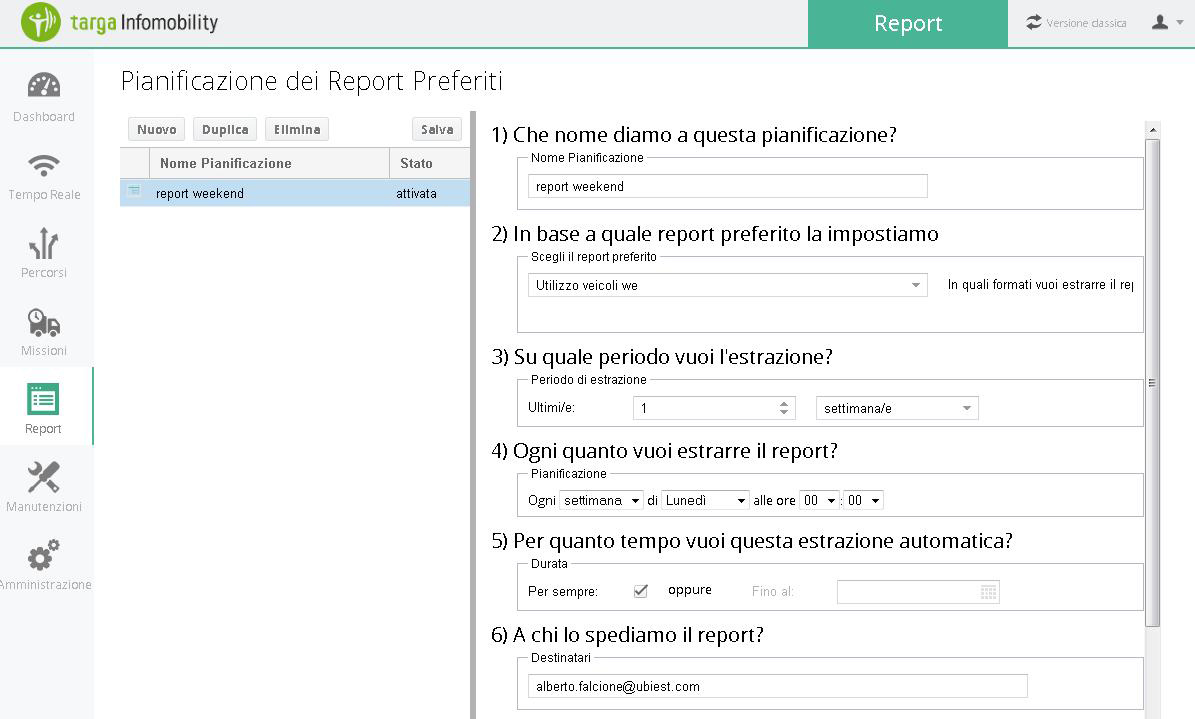Open the Dashboard gauge icon
Screen dimensions: 1195x719
[x=43, y=85]
